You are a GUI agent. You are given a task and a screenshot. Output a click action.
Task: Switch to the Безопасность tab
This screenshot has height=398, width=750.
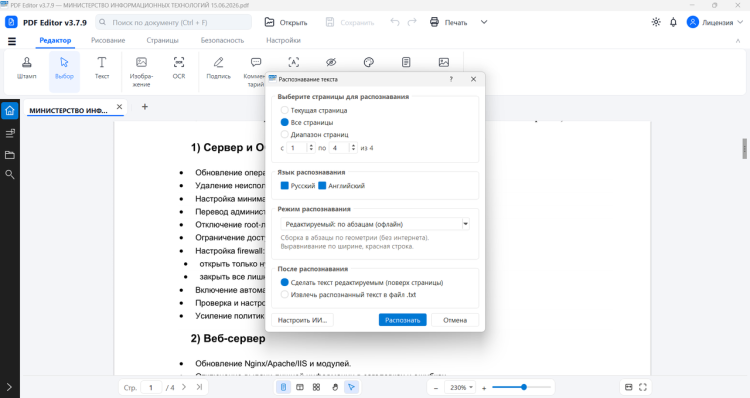[x=222, y=41]
